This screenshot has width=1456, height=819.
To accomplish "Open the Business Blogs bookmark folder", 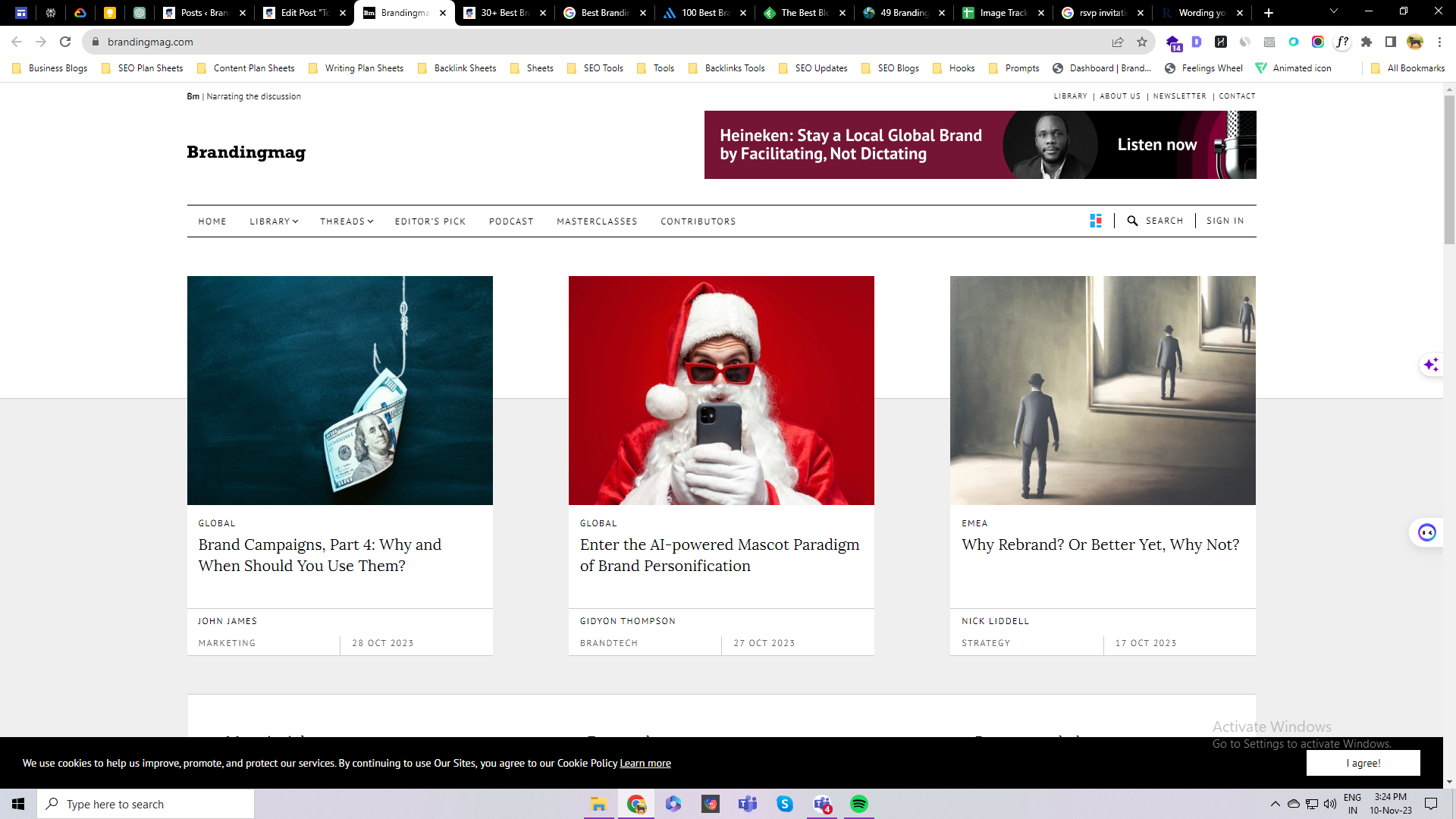I will [50, 68].
